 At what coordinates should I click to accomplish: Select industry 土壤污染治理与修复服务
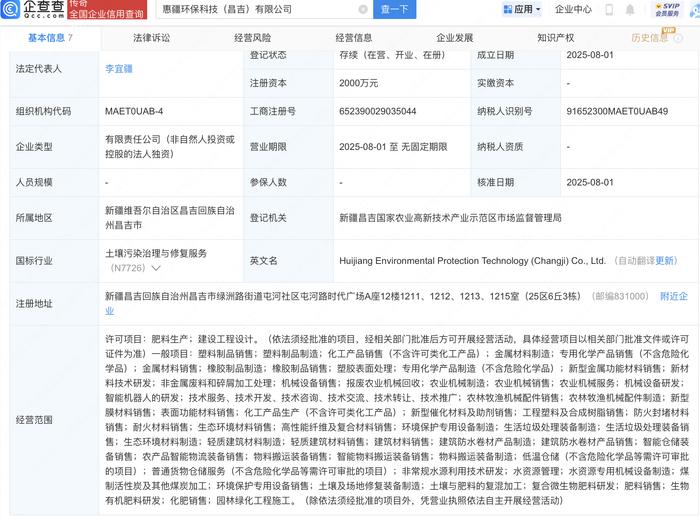point(156,254)
